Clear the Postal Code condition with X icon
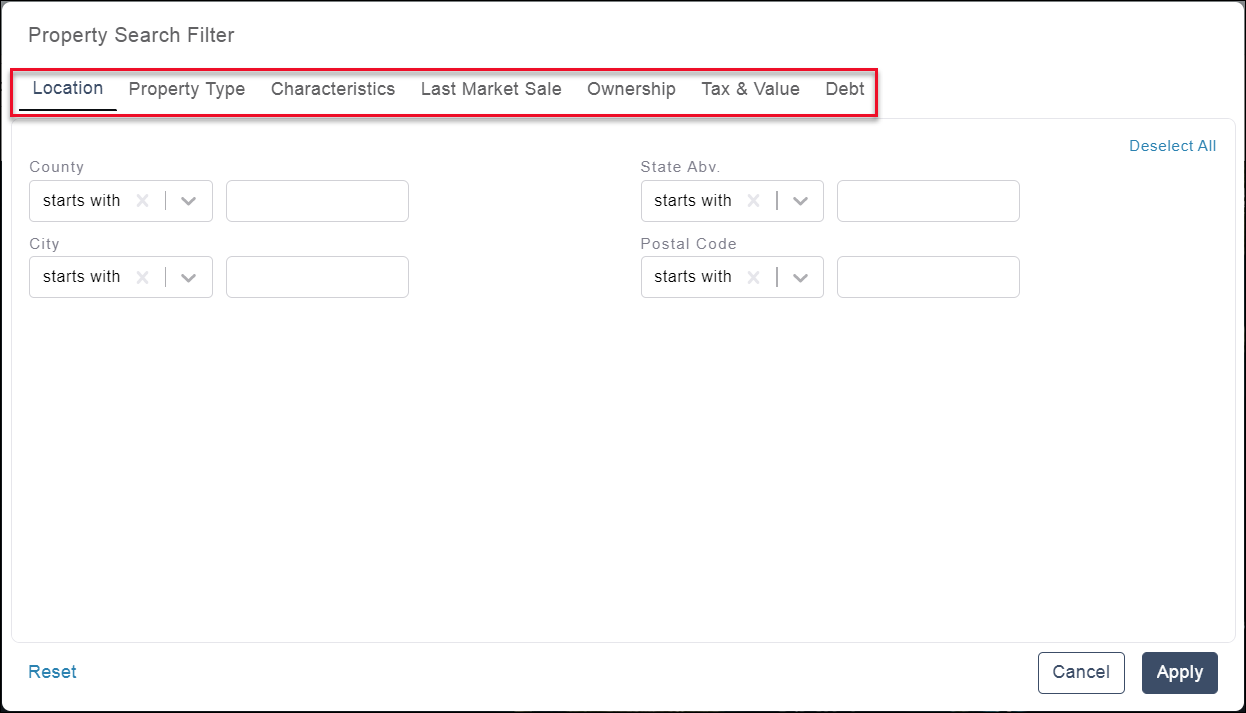Screen dimensions: 1246x713 pyautogui.click(x=754, y=277)
